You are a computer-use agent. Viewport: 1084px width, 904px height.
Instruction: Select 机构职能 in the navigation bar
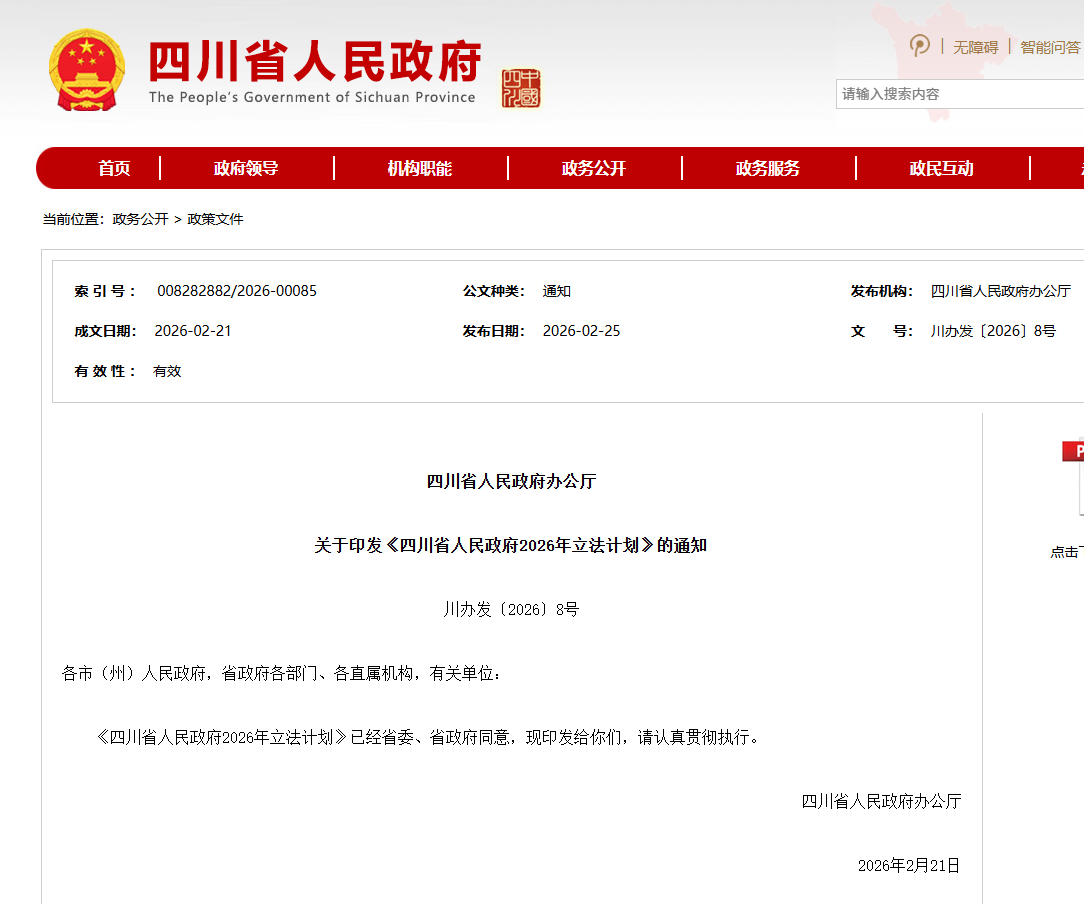click(x=420, y=168)
